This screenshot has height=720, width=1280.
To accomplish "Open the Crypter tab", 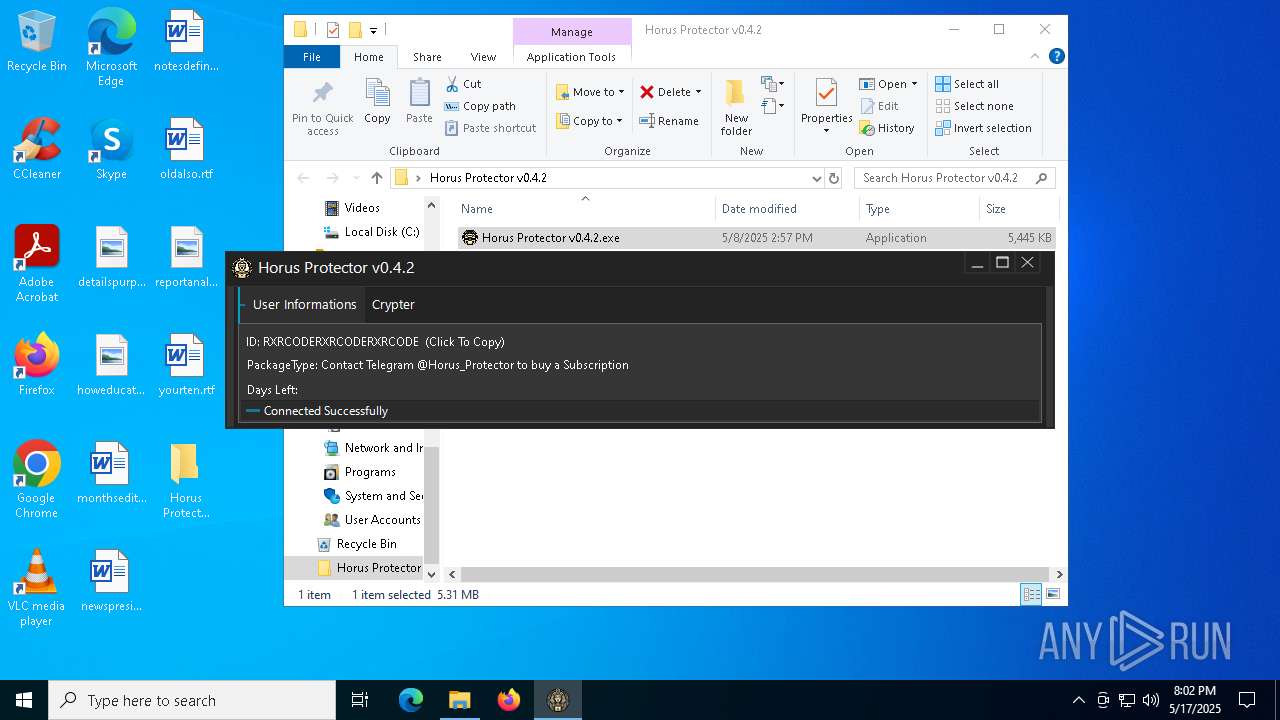I will click(393, 305).
